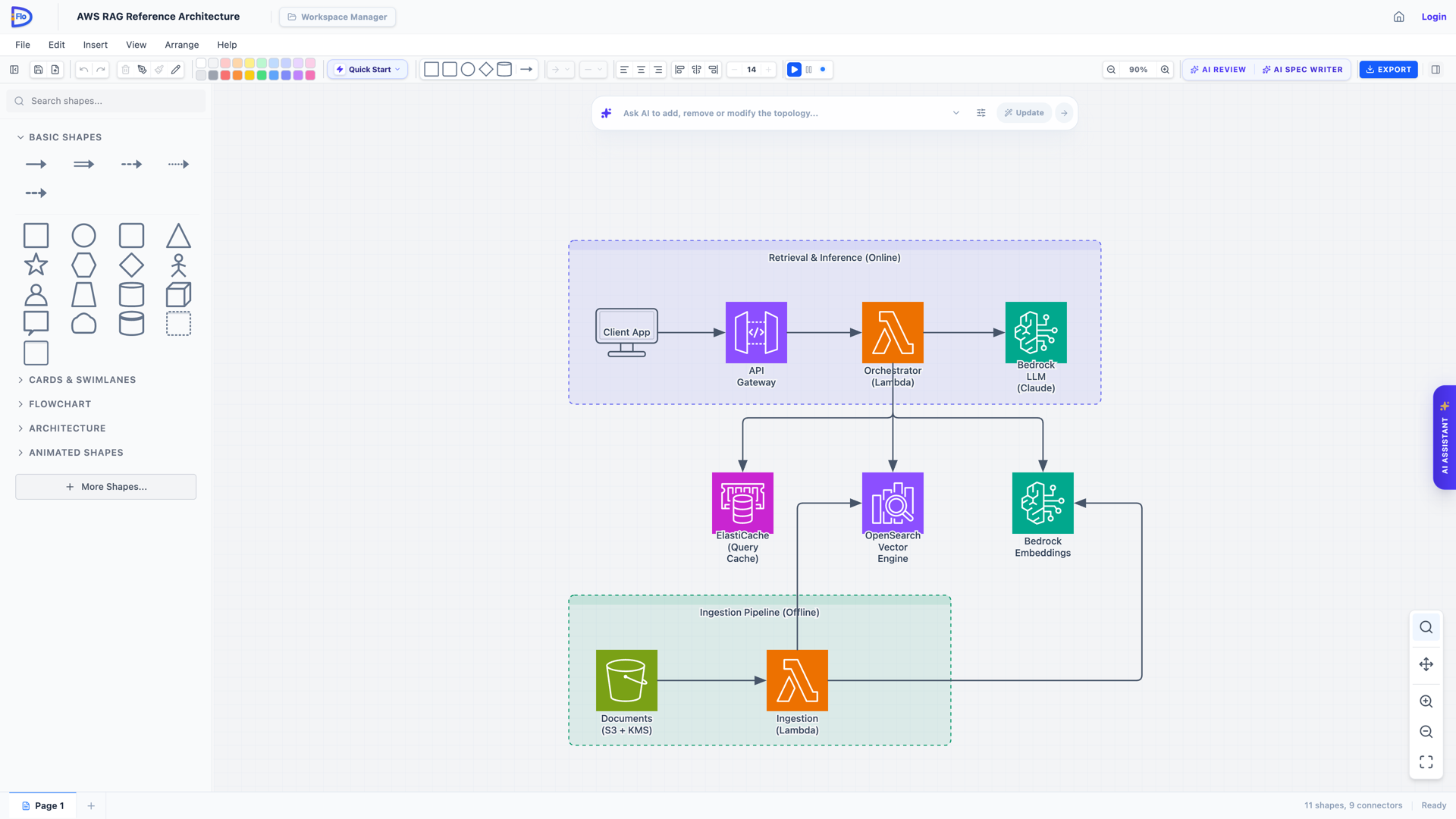The width and height of the screenshot is (1456, 819).
Task: Select the style tag tool icon
Action: pyautogui.click(x=142, y=69)
